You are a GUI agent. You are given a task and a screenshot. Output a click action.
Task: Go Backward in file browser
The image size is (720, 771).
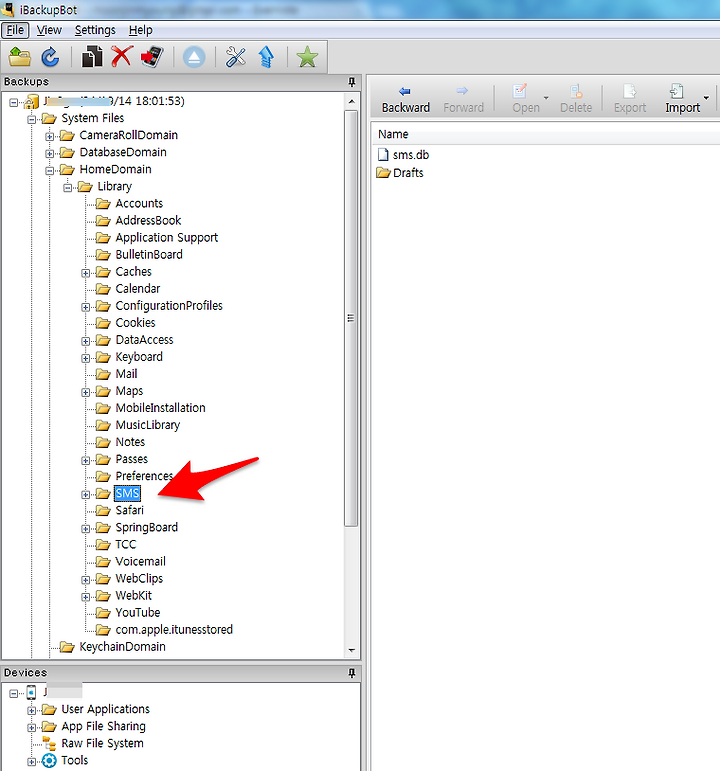tap(406, 99)
